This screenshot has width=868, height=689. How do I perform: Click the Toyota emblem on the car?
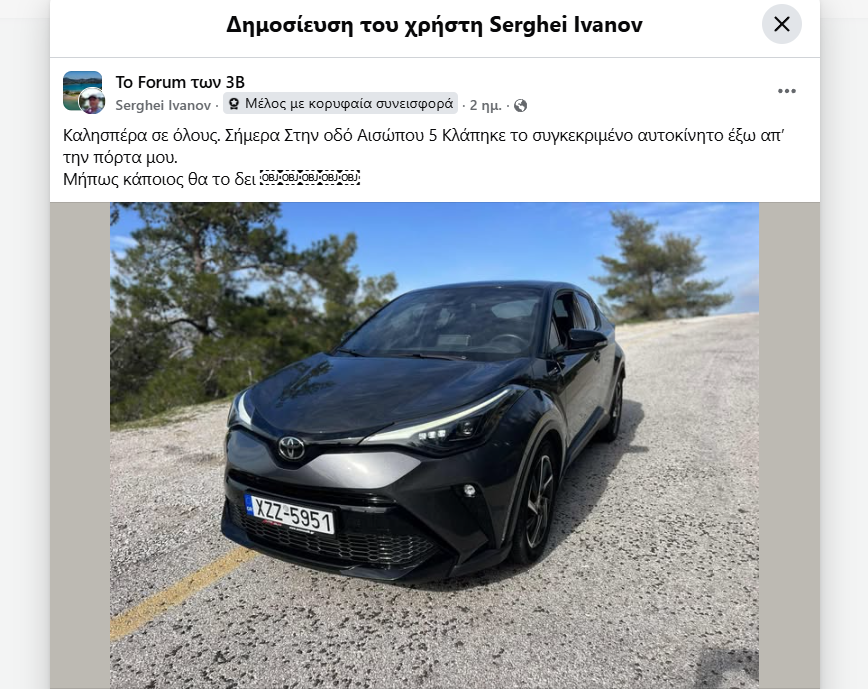point(291,447)
